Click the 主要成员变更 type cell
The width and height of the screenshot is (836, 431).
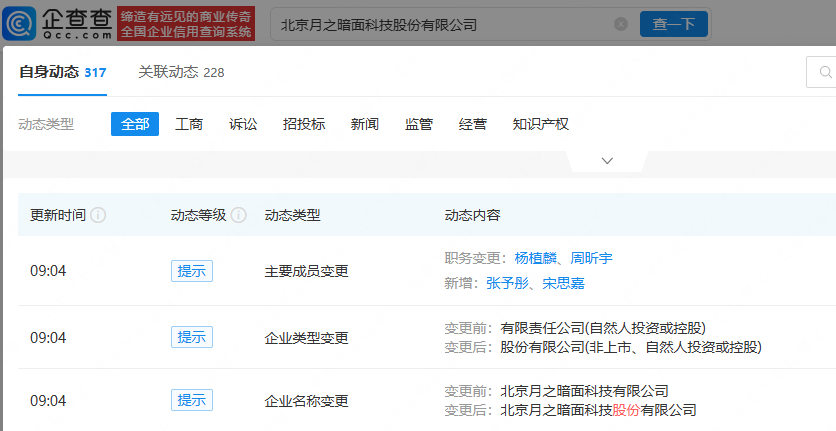pyautogui.click(x=307, y=271)
